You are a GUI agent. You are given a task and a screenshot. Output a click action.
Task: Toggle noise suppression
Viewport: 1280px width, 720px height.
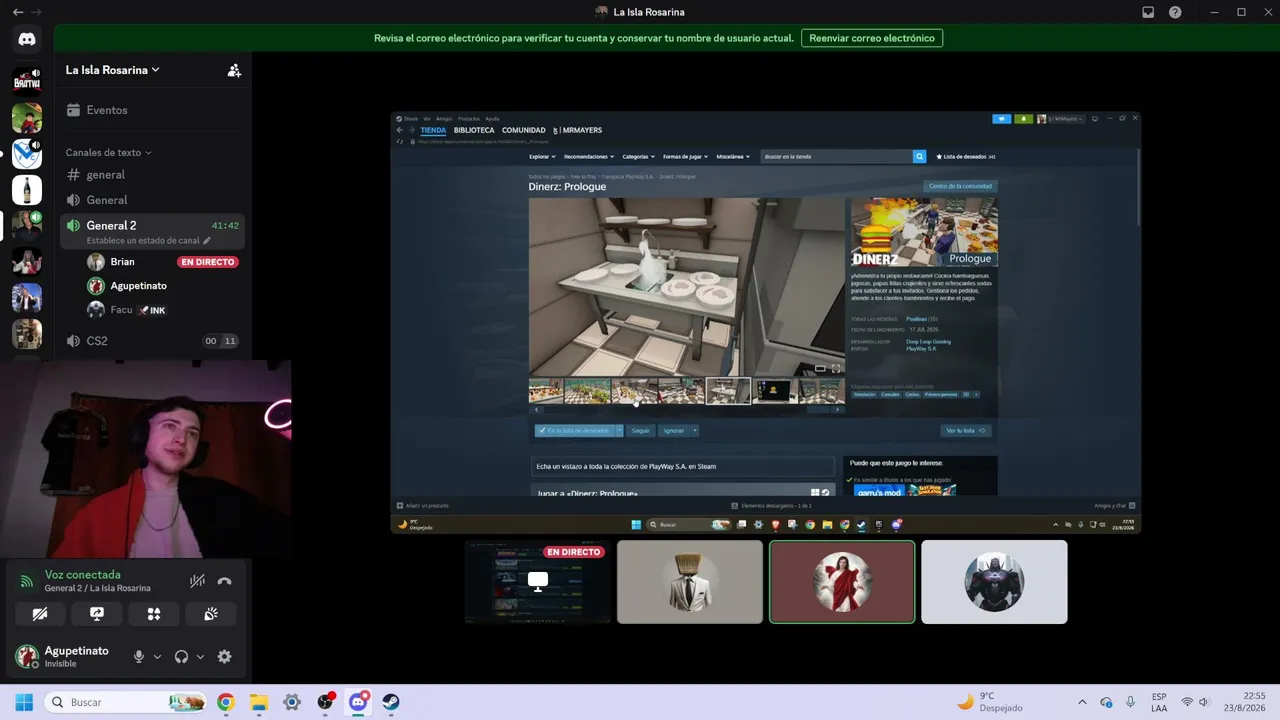(x=198, y=581)
